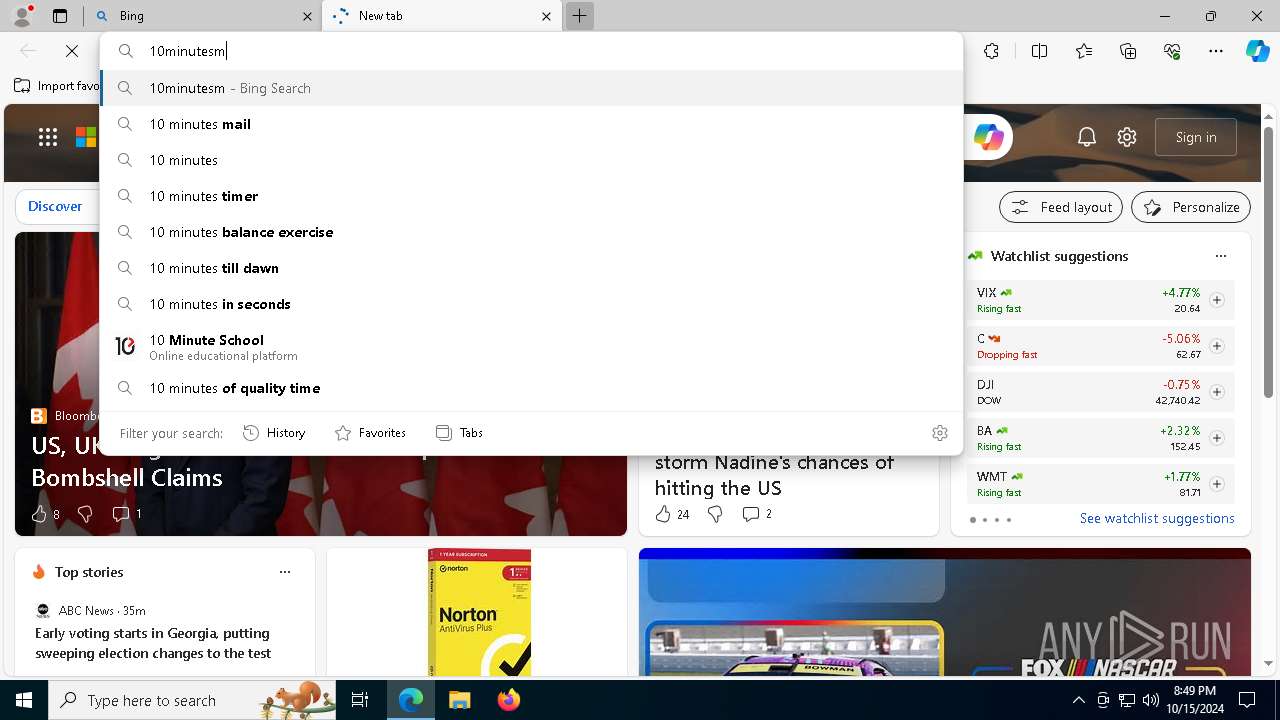The width and height of the screenshot is (1280, 720).
Task: Select the Discover feed tab
Action: 55,206
